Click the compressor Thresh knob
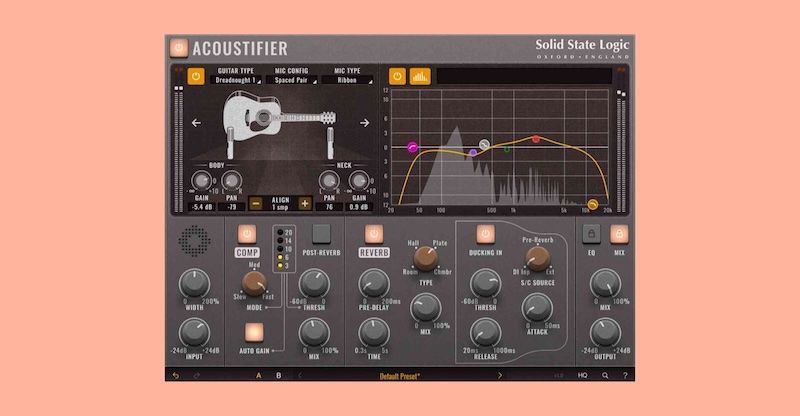Image resolution: width=800 pixels, height=416 pixels. point(314,284)
